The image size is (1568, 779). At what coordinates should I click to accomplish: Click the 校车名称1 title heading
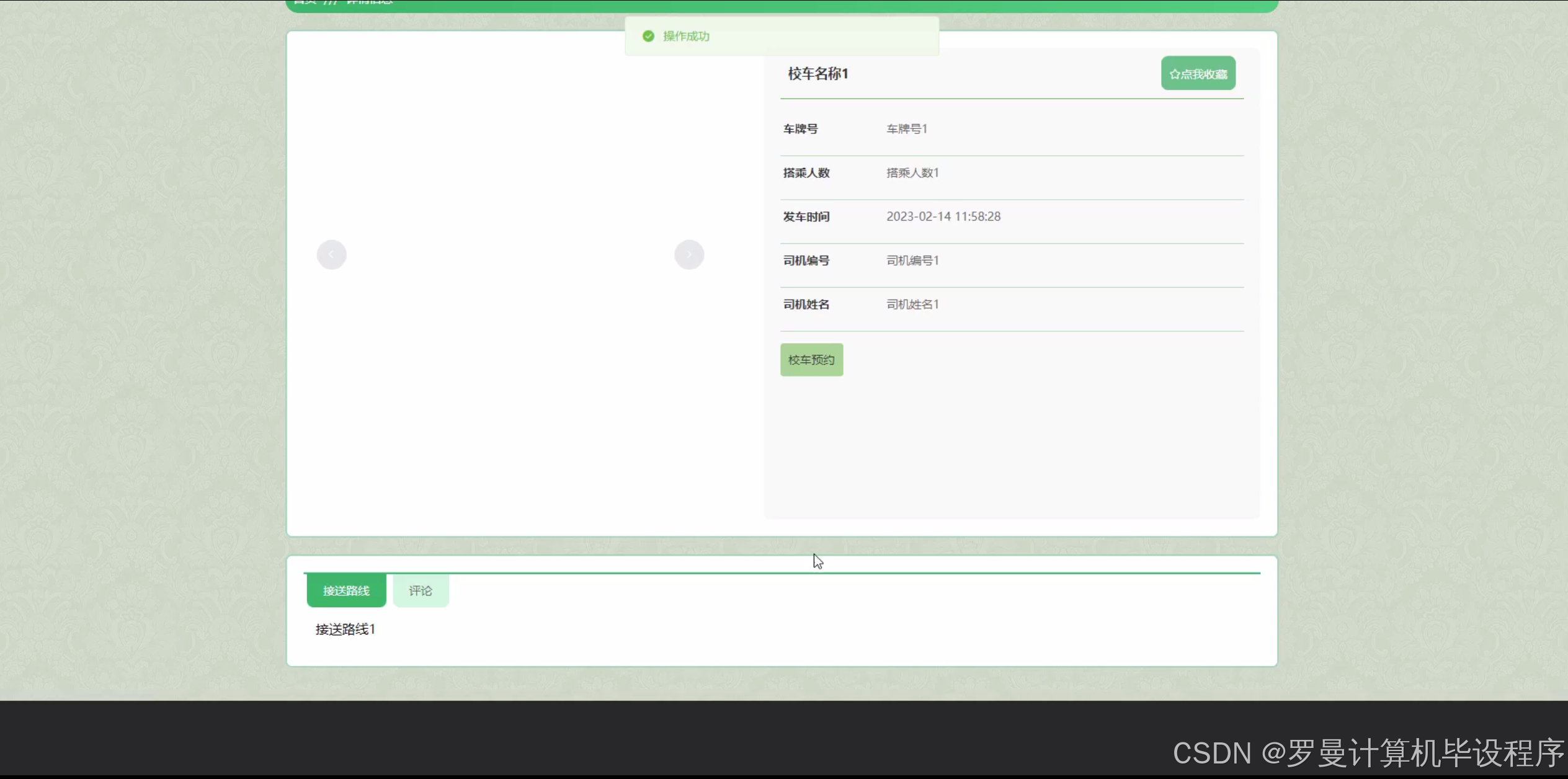tap(817, 74)
